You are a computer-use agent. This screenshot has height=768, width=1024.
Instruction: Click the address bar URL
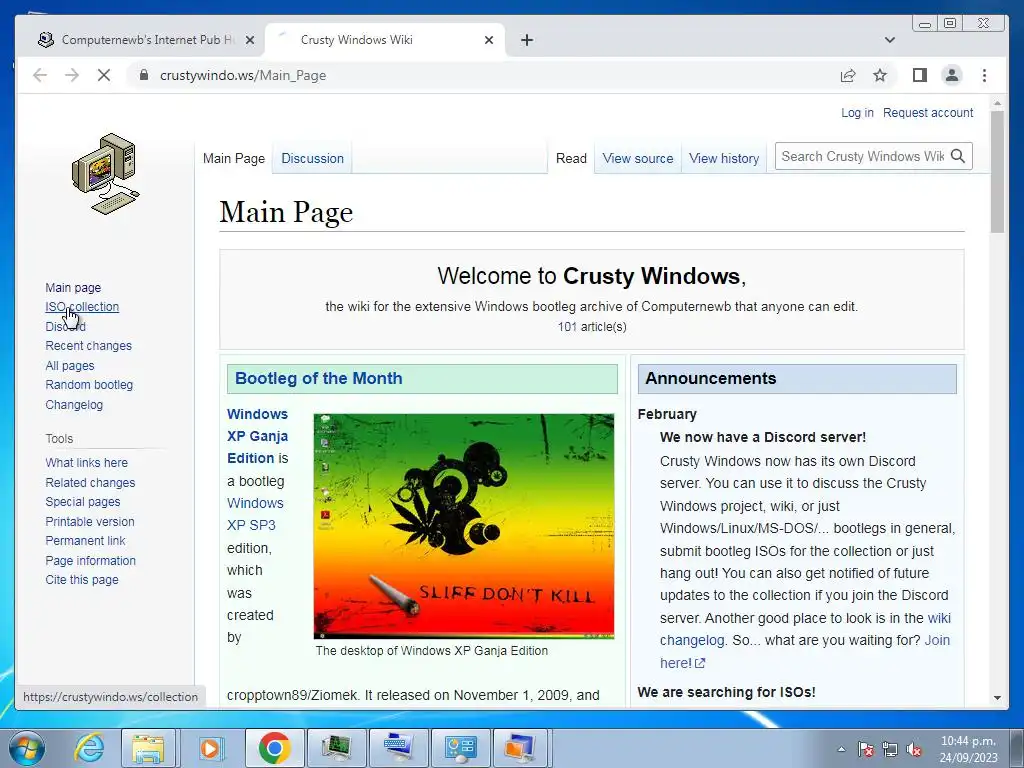pos(243,75)
